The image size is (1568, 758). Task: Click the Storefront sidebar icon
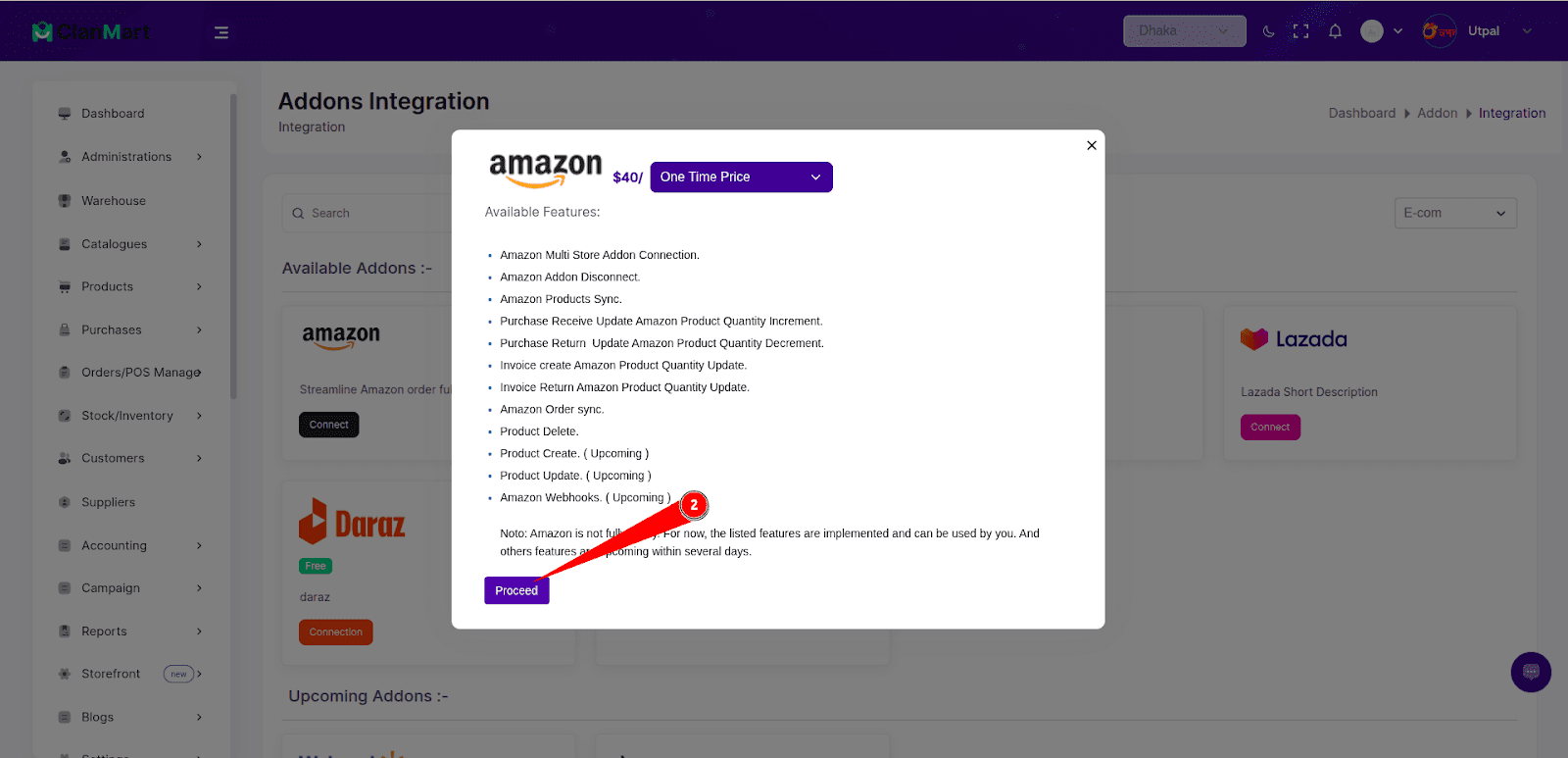point(65,674)
